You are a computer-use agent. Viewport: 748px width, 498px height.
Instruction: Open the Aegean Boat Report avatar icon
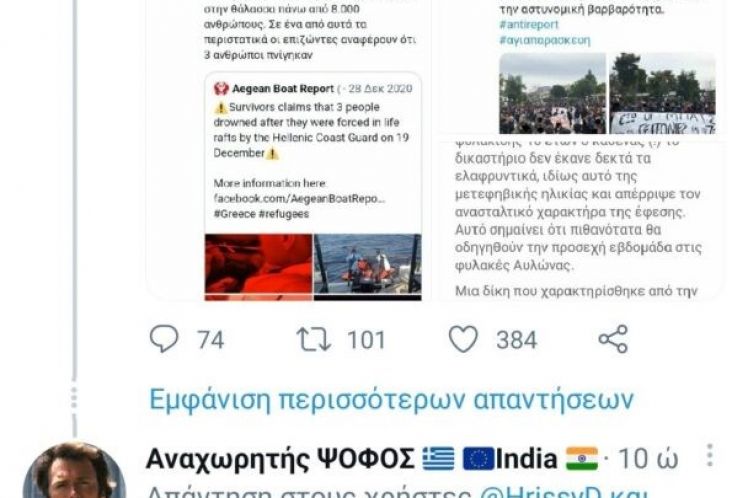221,89
